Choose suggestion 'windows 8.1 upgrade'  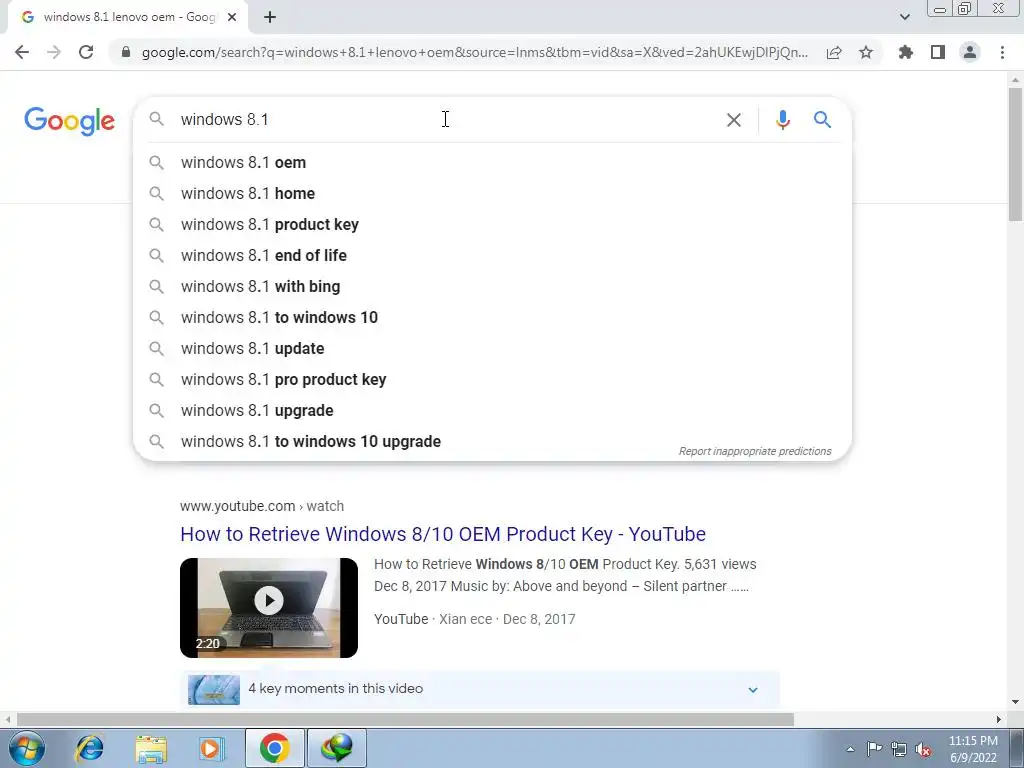pyautogui.click(x=492, y=411)
